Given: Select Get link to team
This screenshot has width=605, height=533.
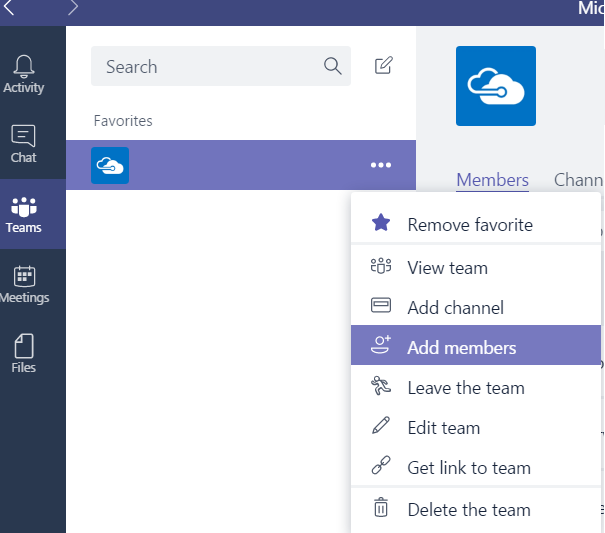Looking at the screenshot, I should pos(468,468).
